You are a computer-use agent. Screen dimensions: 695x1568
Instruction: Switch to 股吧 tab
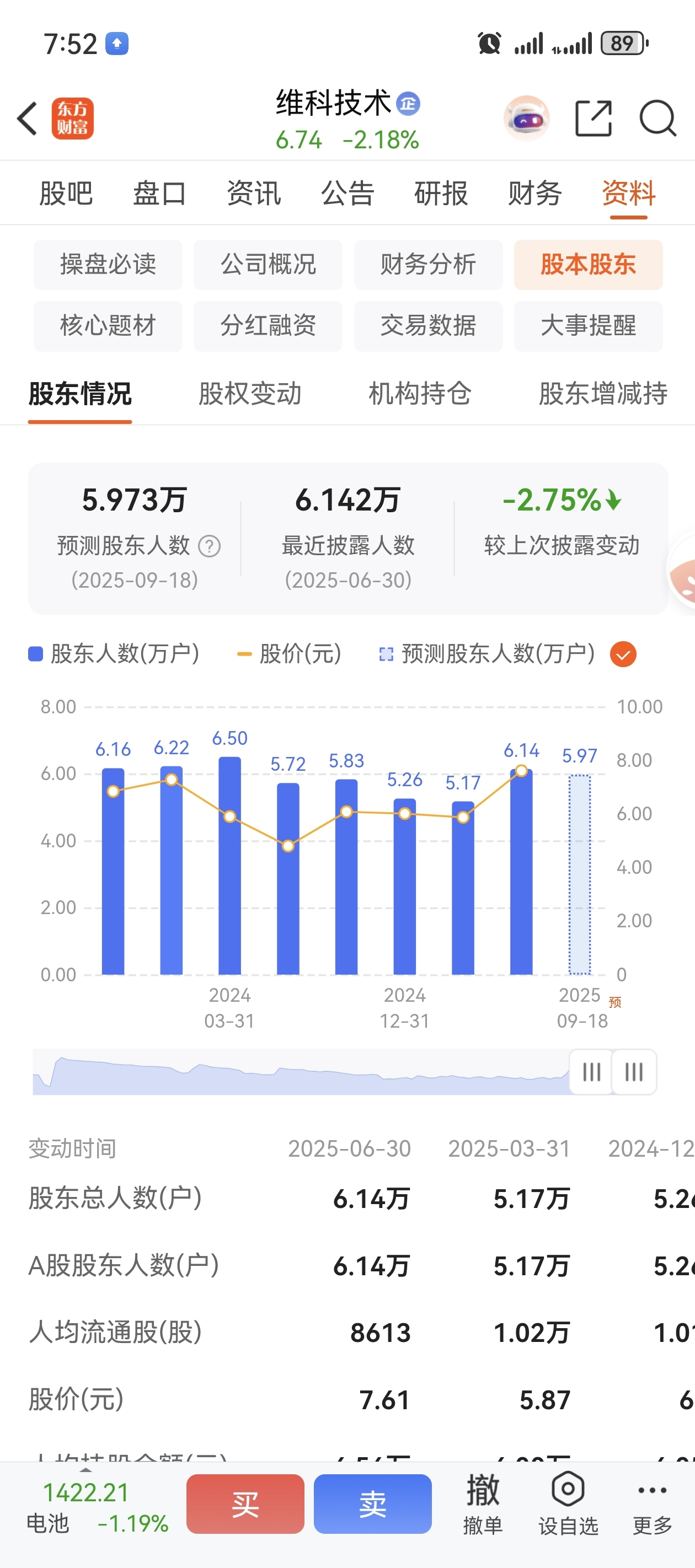pos(66,194)
